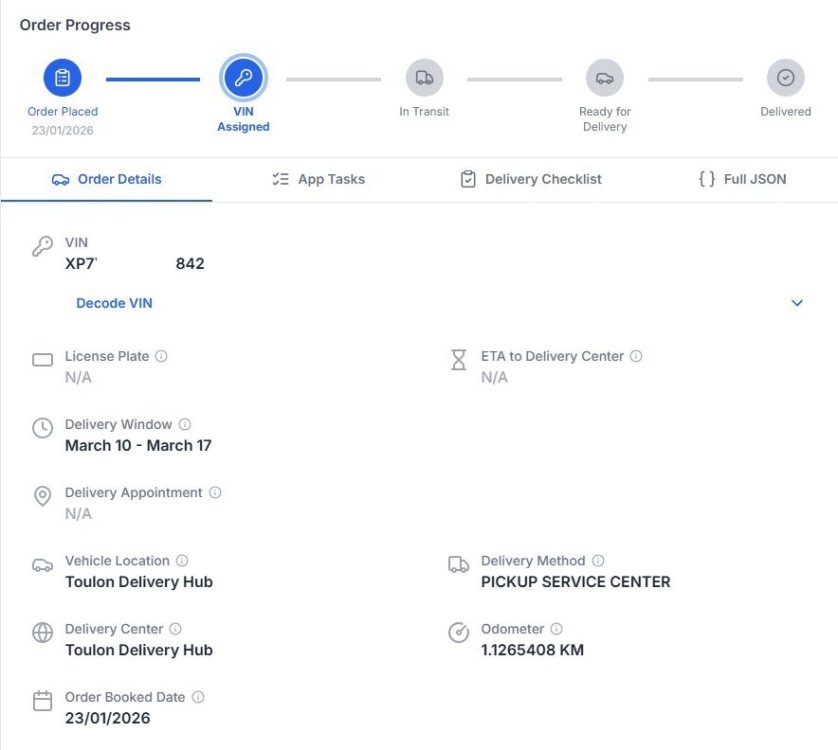Screen dimensions: 838x750
Task: Click info icon next to Delivery Window
Action: tap(184, 424)
